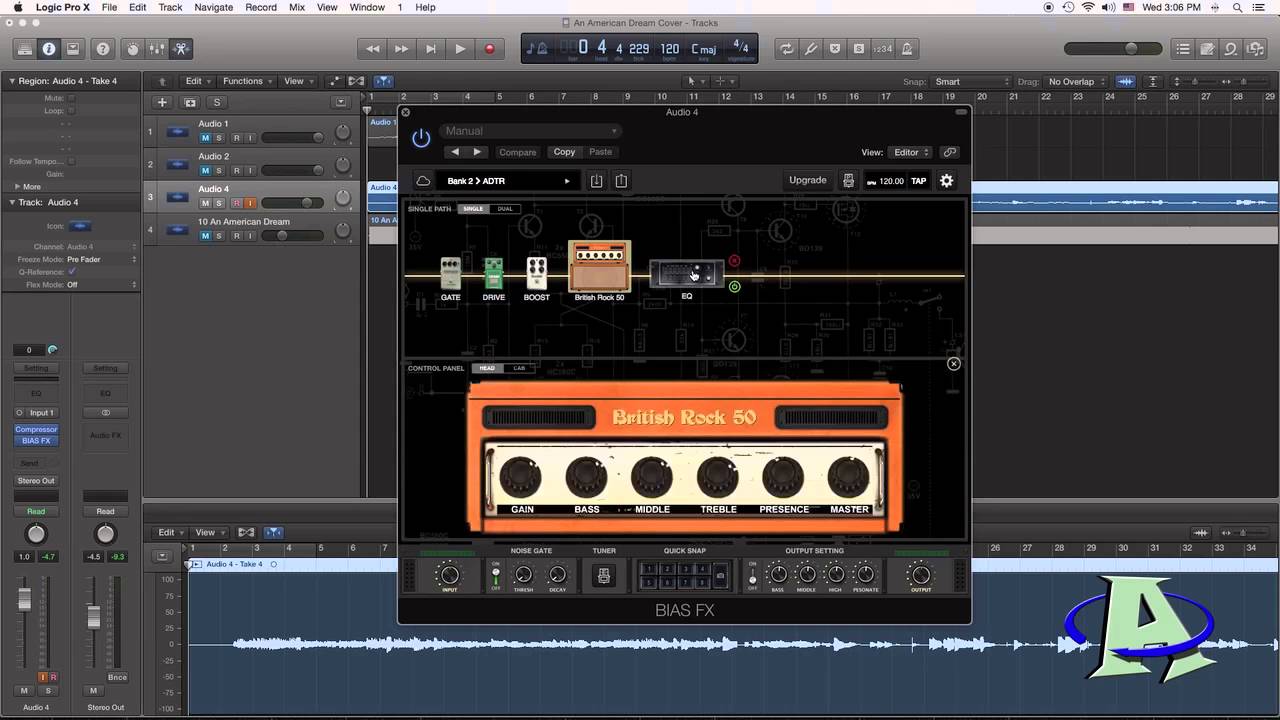This screenshot has height=720, width=1280.
Task: Toggle input monitoring on Audio 4 track
Action: 250,203
